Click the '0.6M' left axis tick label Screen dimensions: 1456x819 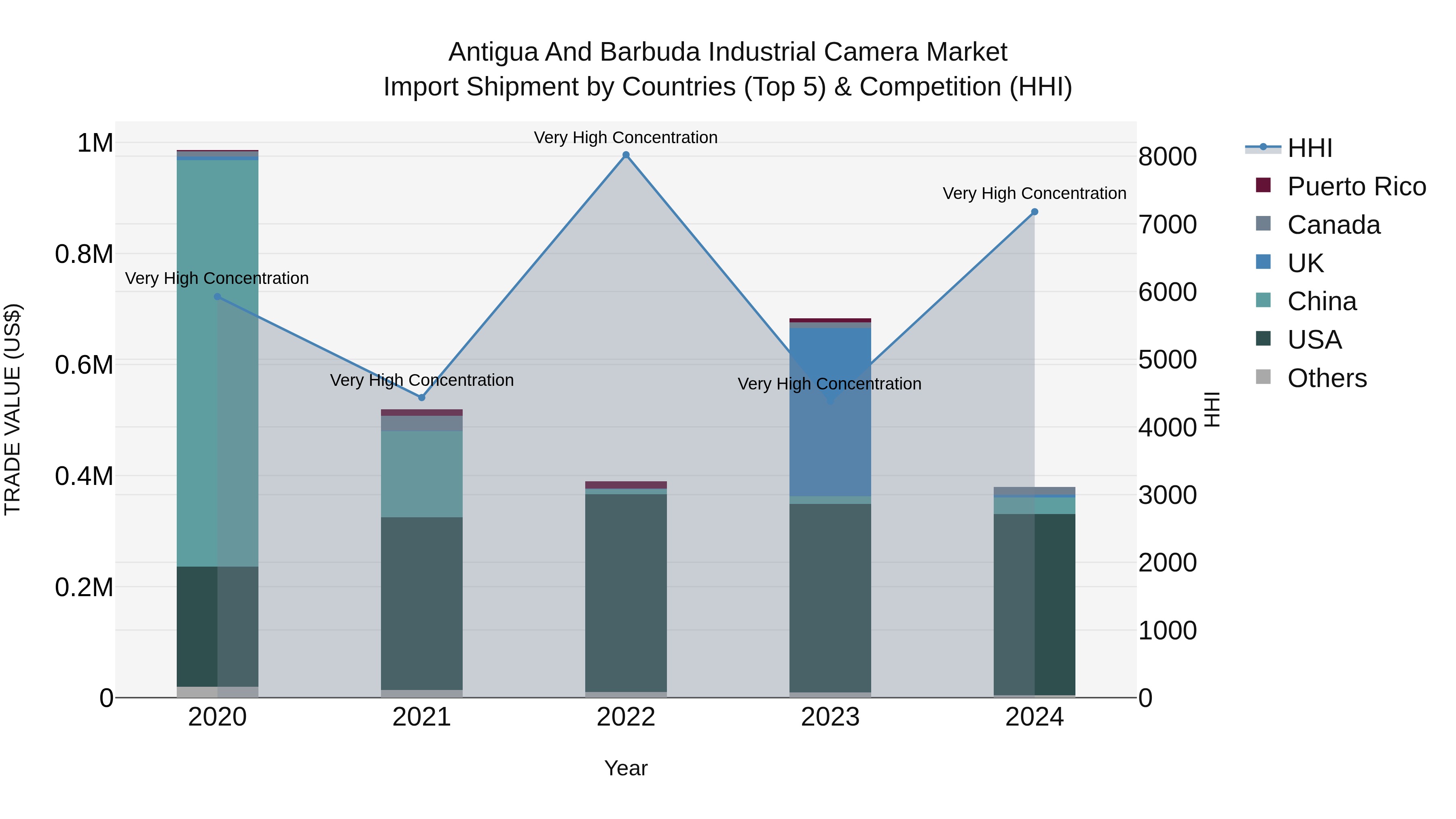[84, 364]
